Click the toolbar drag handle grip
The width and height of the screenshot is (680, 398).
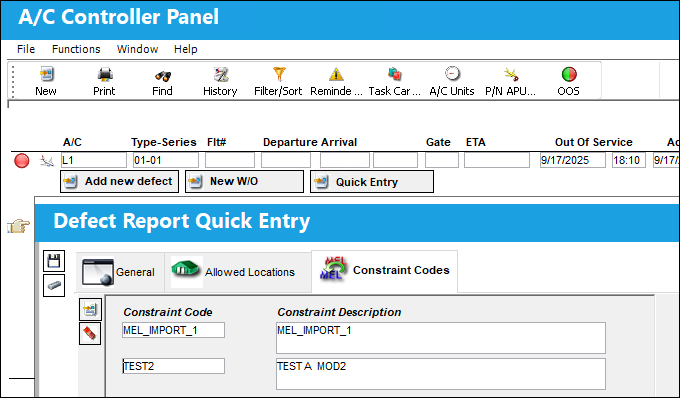[x=13, y=81]
